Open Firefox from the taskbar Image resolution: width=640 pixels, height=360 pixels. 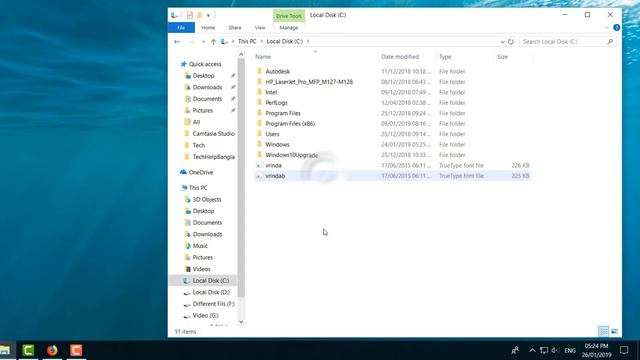click(x=52, y=350)
